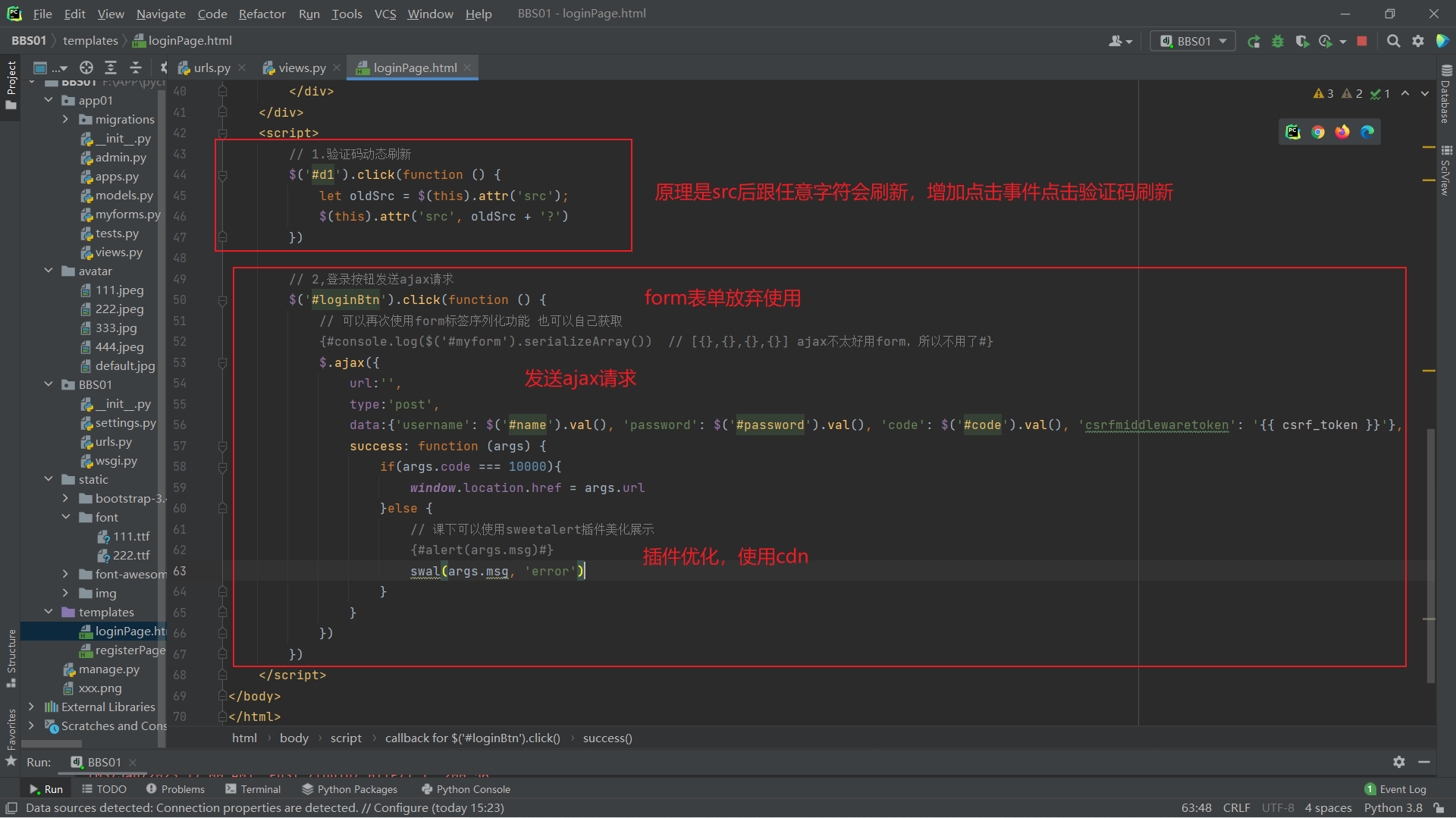This screenshot has height=818, width=1456.
Task: Rerun the BBS01 run configuration
Action: (x=1254, y=41)
